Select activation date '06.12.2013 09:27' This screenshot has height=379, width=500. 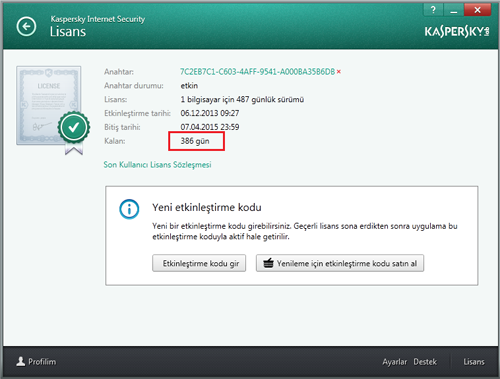point(210,113)
